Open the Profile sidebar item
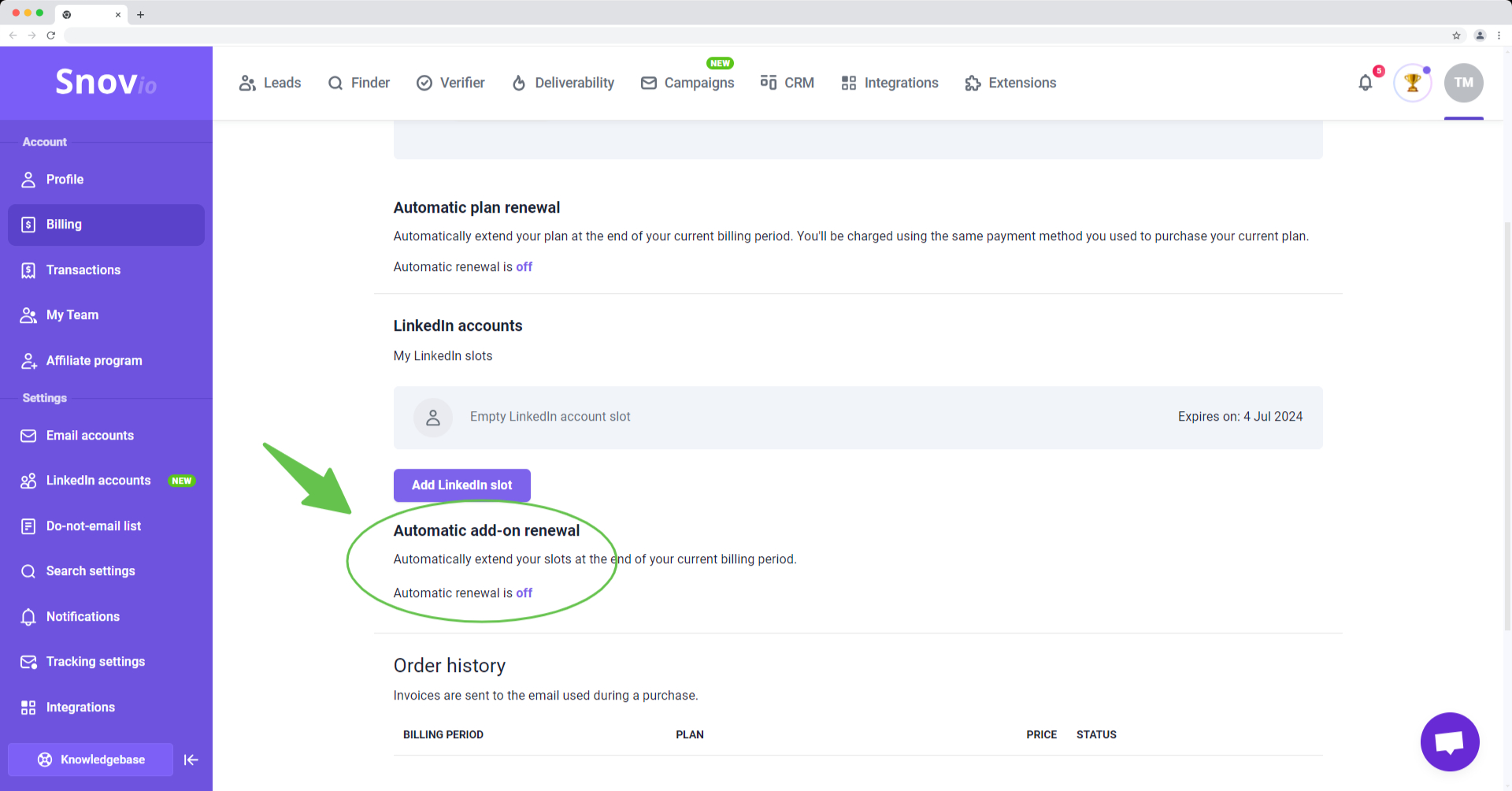The image size is (1512, 791). [106, 180]
